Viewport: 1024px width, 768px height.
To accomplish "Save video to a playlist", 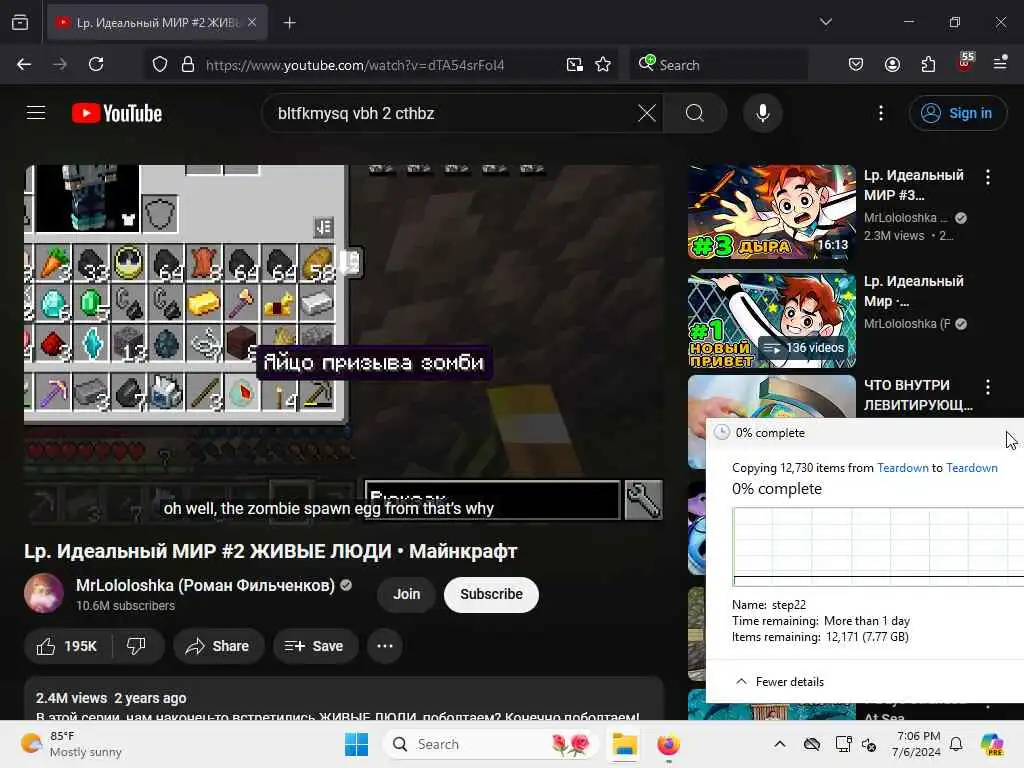I will [x=315, y=646].
